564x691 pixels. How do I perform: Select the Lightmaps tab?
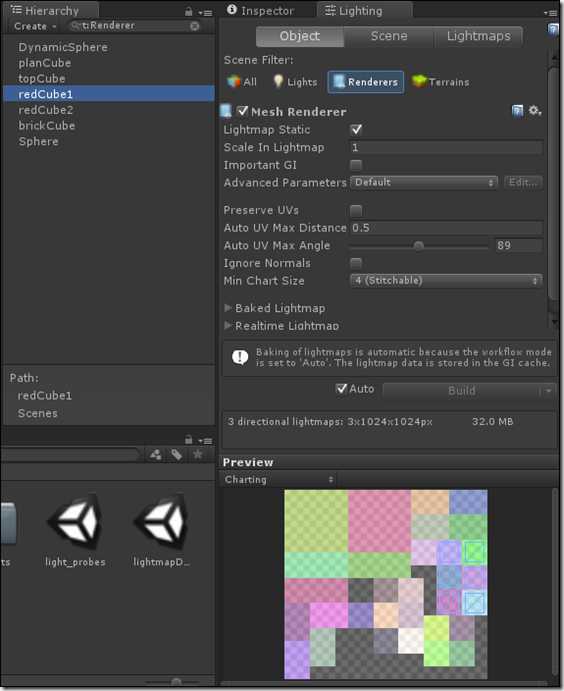tap(479, 36)
